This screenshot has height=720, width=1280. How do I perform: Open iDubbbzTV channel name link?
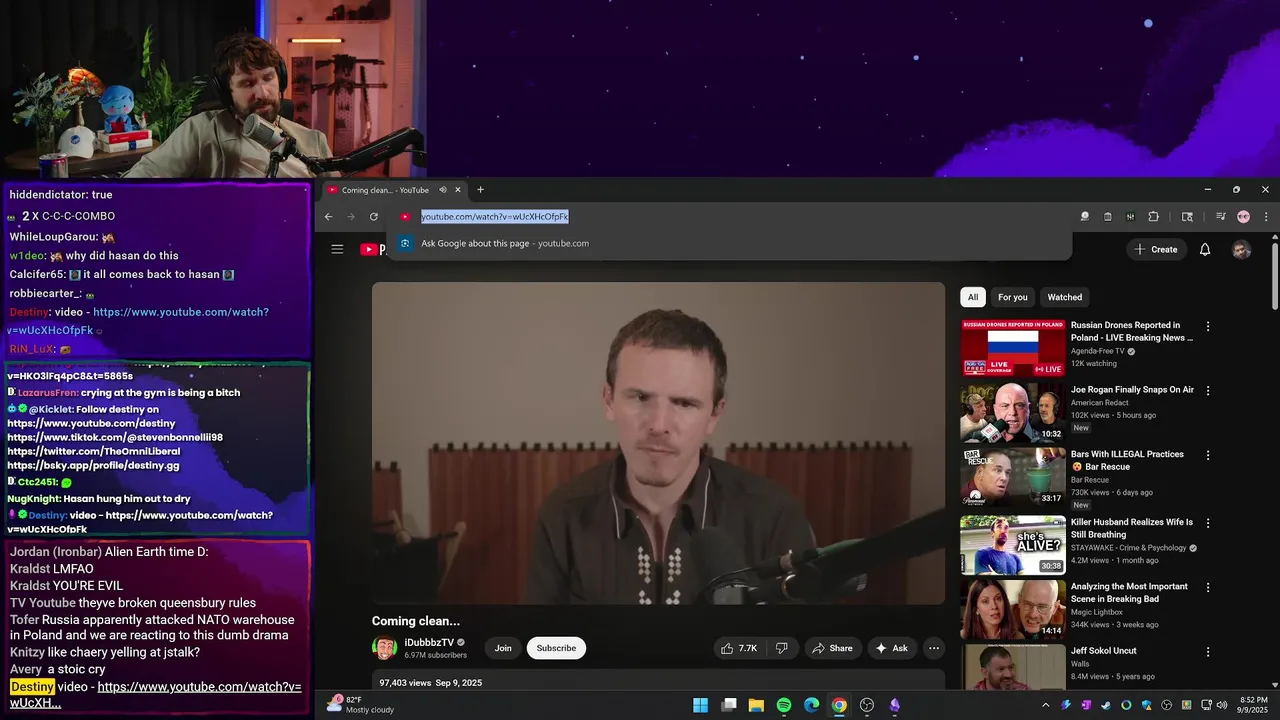429,642
